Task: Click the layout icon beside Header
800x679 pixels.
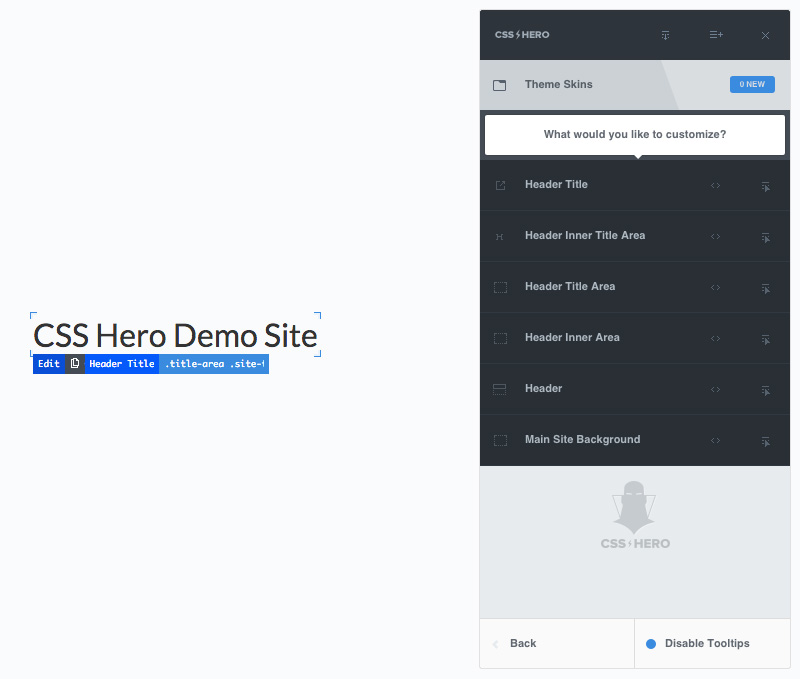Action: (x=499, y=389)
